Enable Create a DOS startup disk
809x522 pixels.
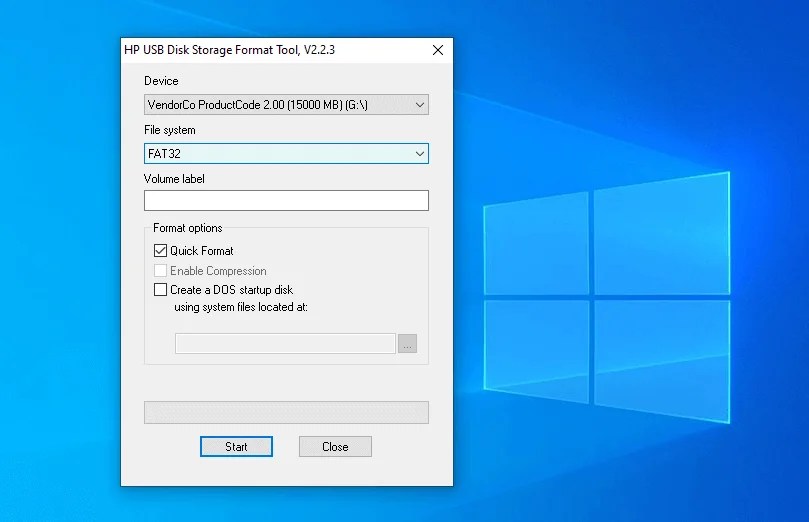pos(160,289)
